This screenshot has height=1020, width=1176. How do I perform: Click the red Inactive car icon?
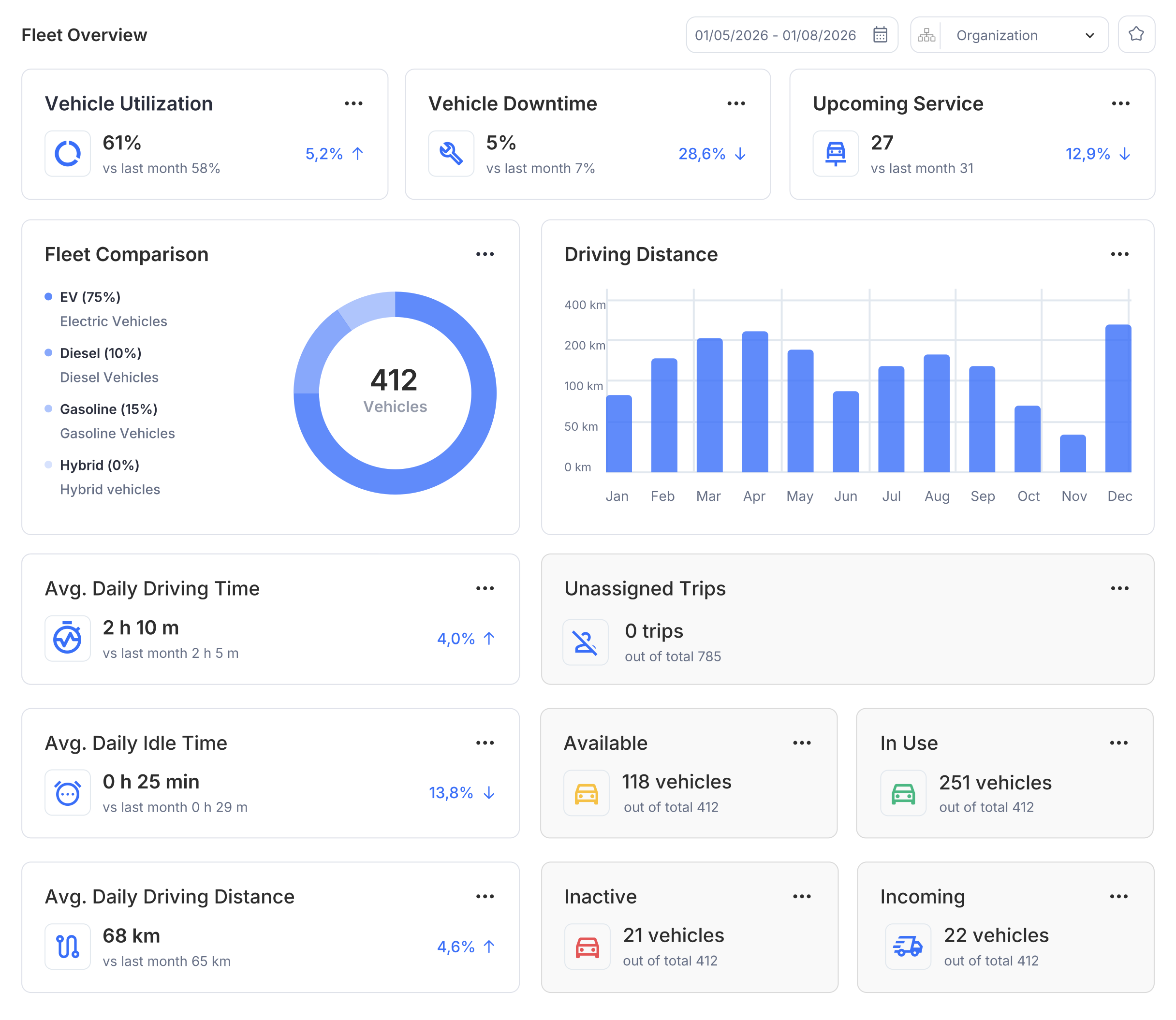[587, 947]
